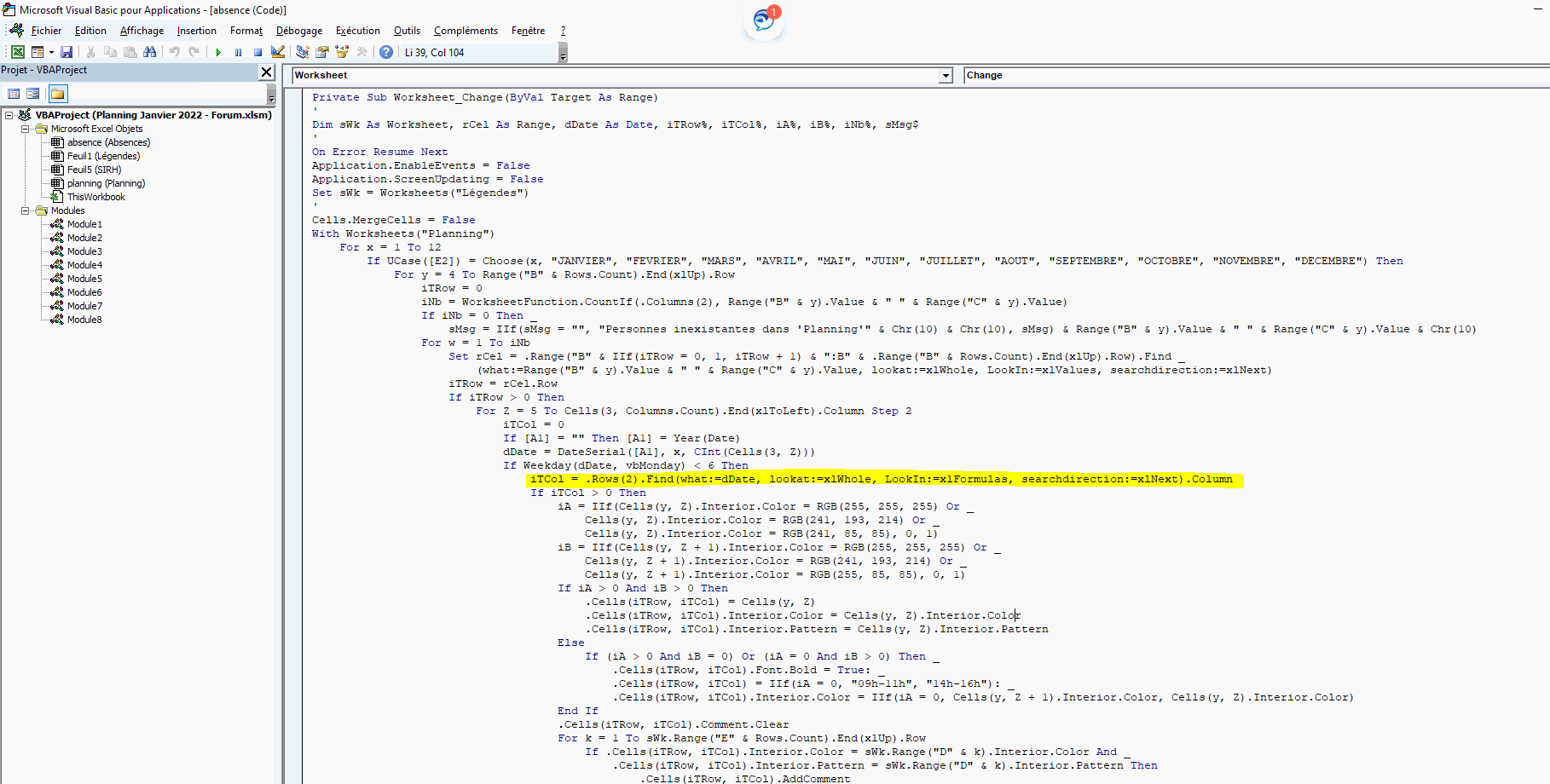The image size is (1550, 784).
Task: Open the Débogage menu
Action: tap(298, 31)
